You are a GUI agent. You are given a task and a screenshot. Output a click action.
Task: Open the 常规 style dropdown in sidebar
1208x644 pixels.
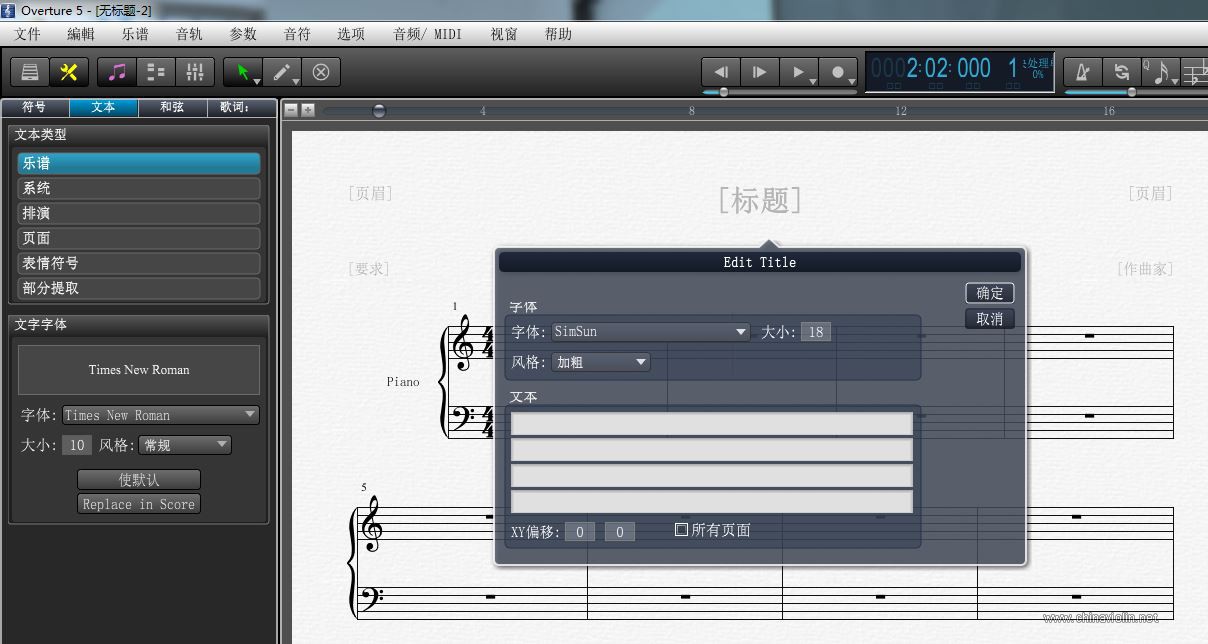pyautogui.click(x=185, y=445)
